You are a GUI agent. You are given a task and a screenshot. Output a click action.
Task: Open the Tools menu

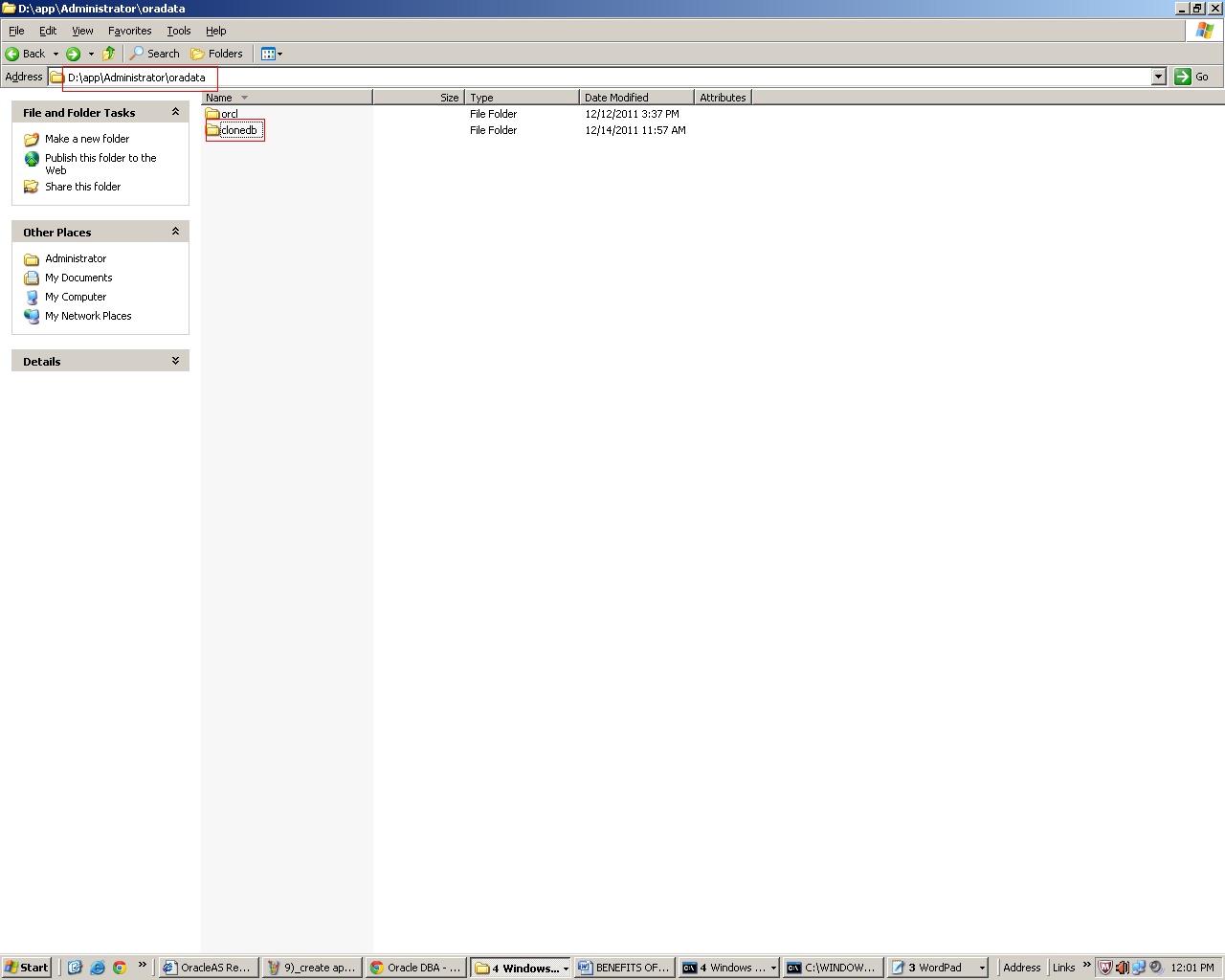(178, 30)
